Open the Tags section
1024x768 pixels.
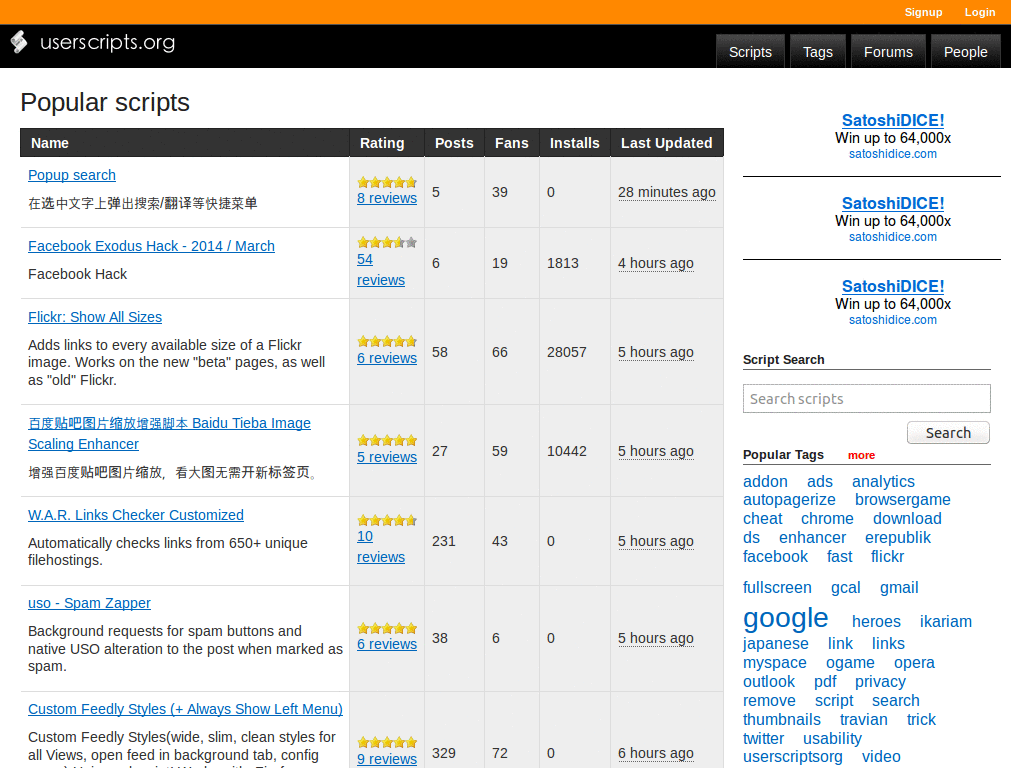click(817, 51)
